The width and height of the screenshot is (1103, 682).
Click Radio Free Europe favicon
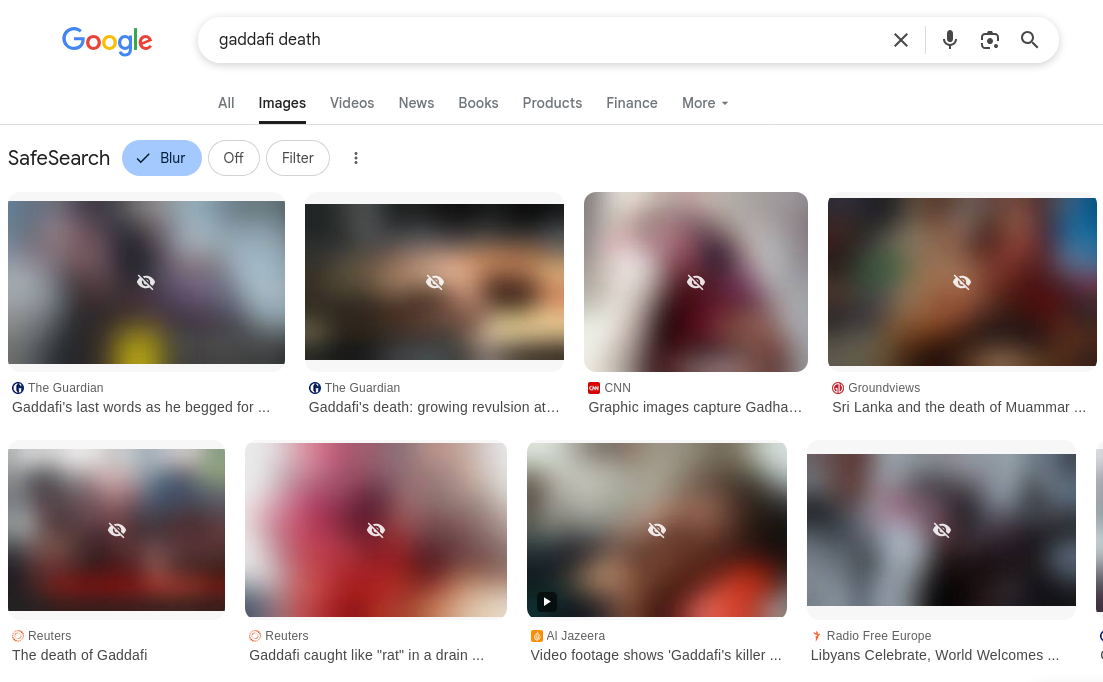tap(817, 636)
